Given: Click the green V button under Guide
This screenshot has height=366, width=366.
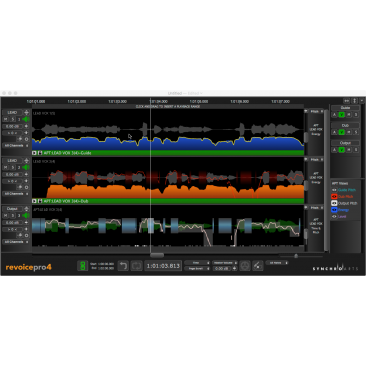Looking at the screenshot, I should click(x=341, y=115).
